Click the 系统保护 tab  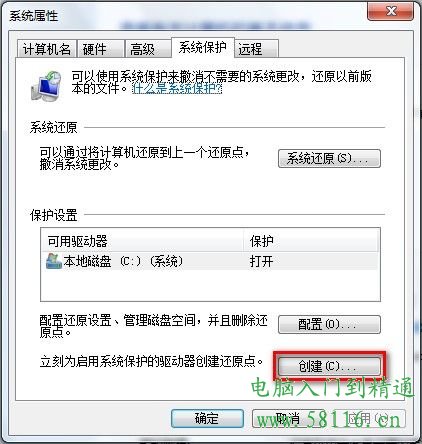[203, 47]
